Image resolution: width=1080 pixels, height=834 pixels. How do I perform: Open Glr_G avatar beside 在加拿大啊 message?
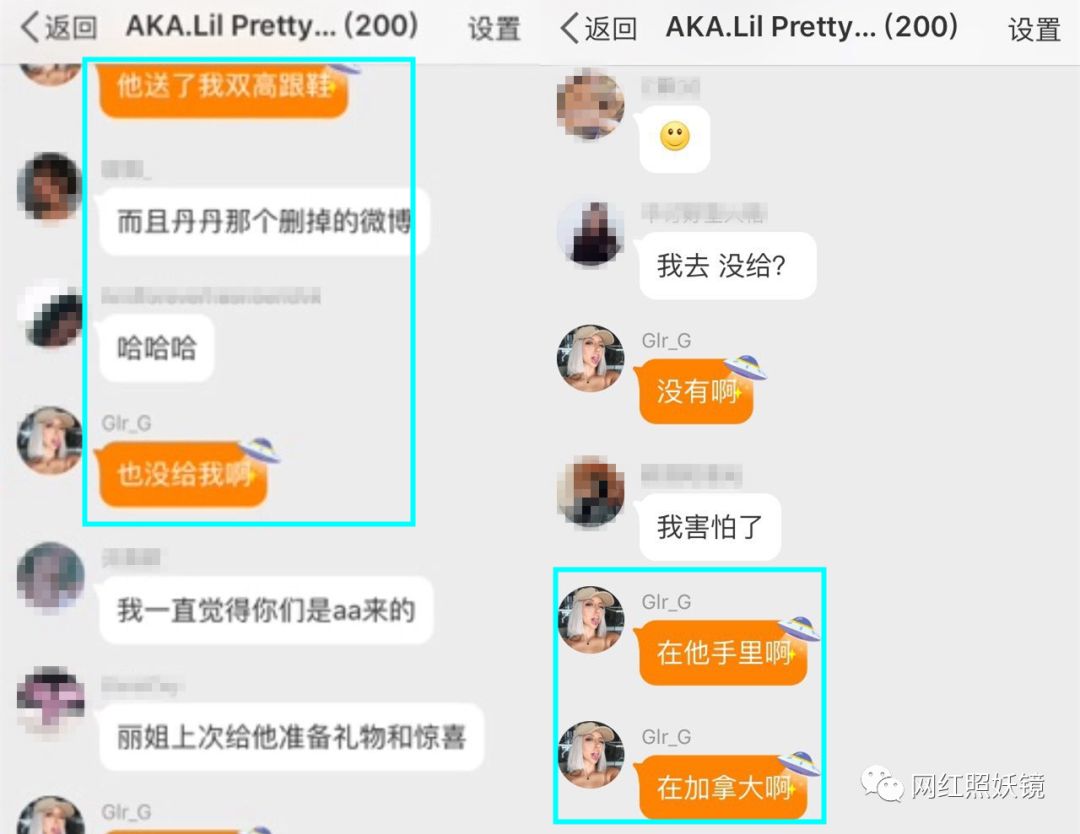point(590,755)
